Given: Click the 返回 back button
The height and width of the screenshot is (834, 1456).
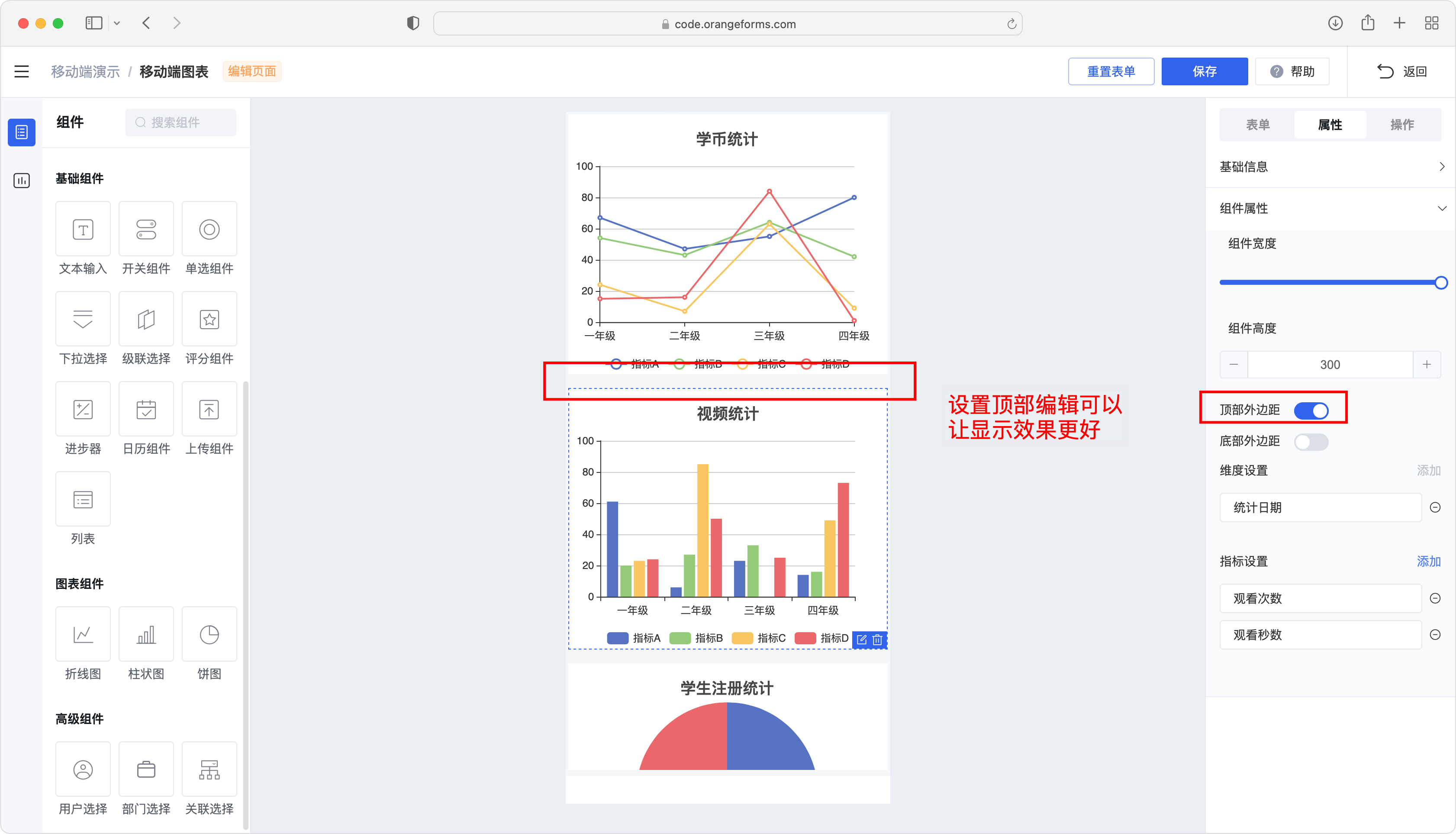Looking at the screenshot, I should pyautogui.click(x=1401, y=71).
